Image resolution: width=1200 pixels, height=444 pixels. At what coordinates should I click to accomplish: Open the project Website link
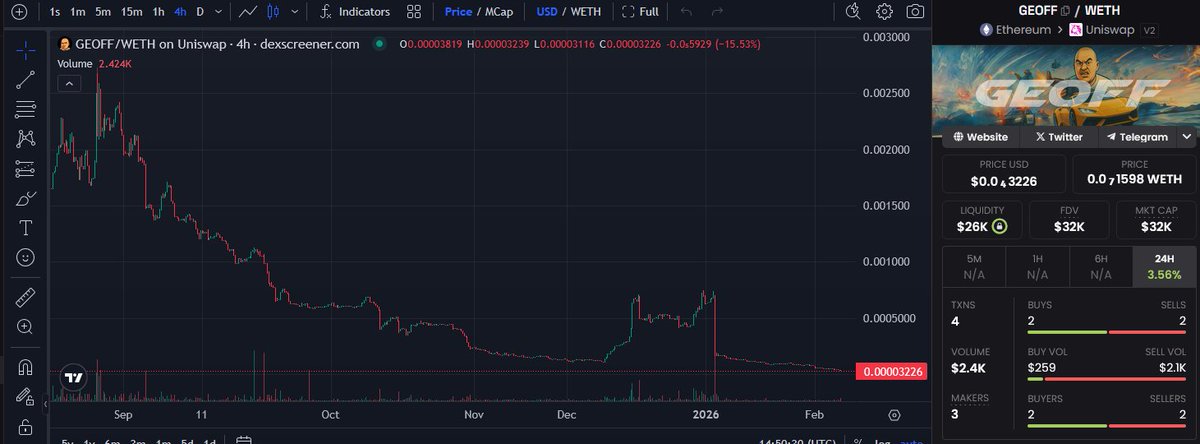click(981, 136)
